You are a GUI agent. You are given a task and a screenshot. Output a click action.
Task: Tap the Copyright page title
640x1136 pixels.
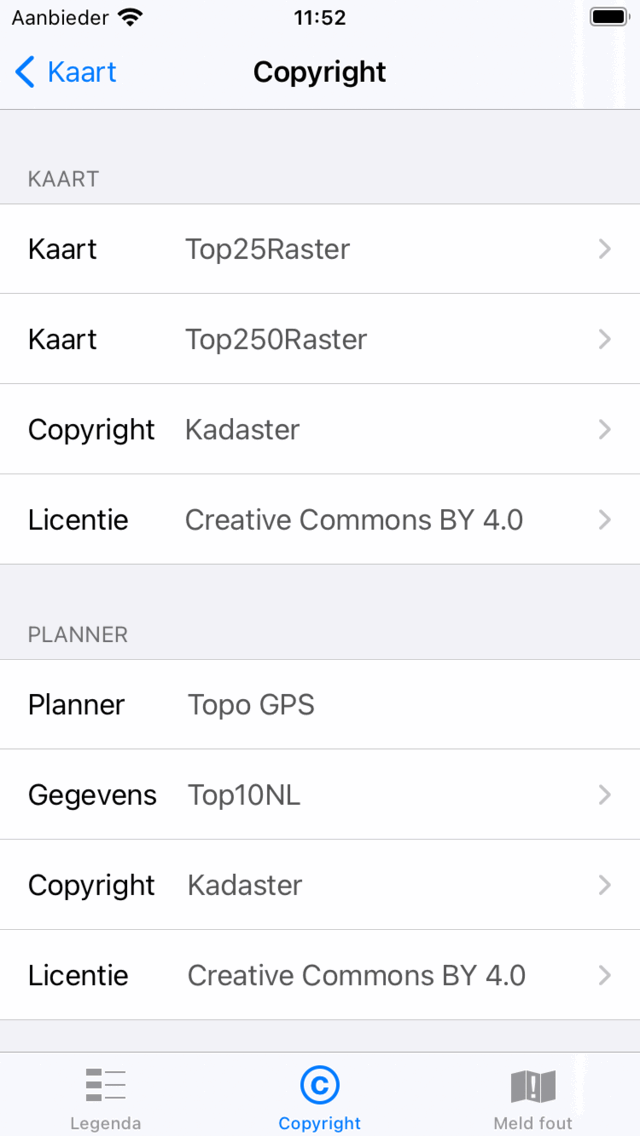pyautogui.click(x=320, y=72)
